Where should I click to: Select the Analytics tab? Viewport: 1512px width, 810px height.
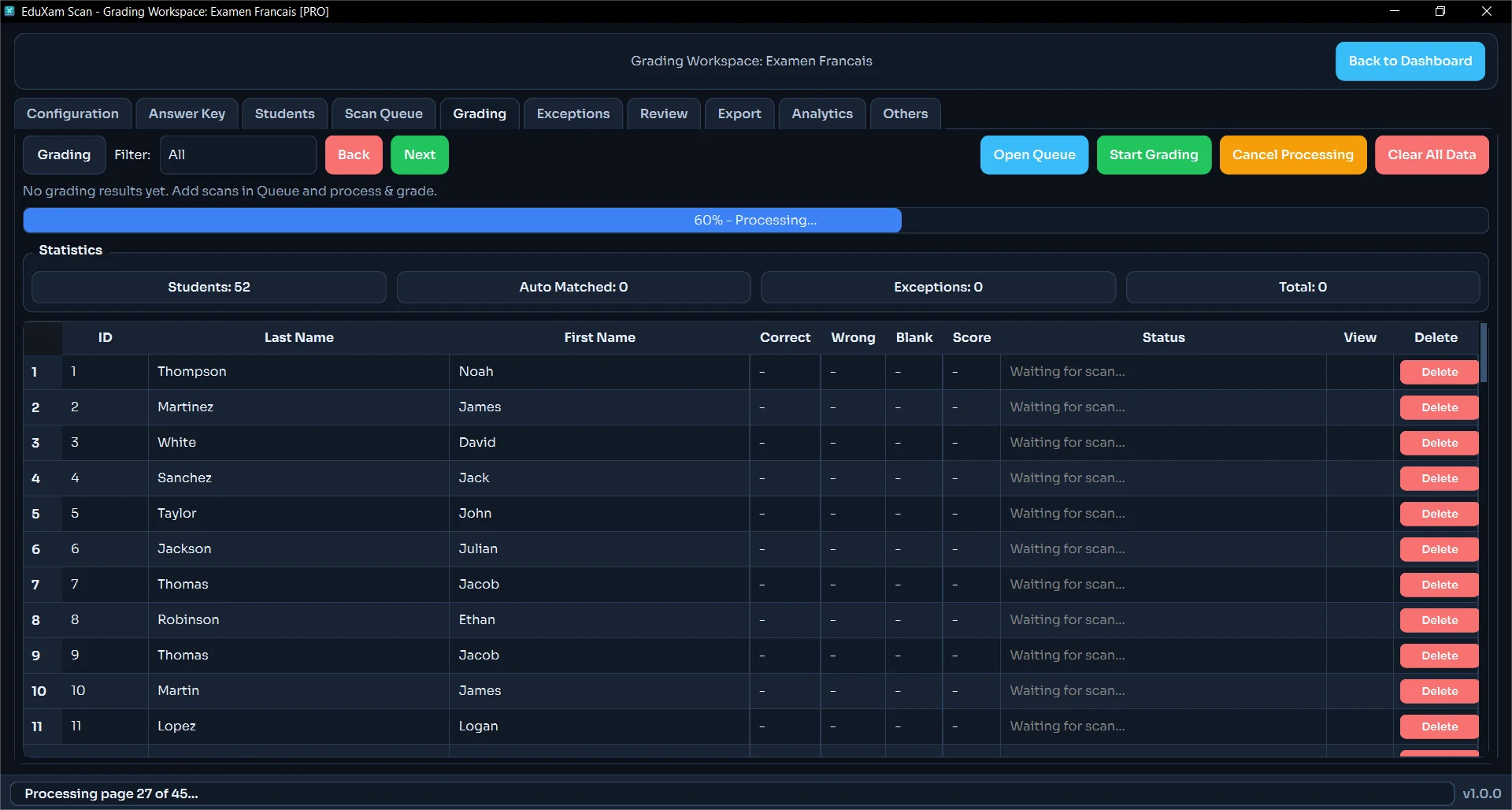tap(821, 113)
